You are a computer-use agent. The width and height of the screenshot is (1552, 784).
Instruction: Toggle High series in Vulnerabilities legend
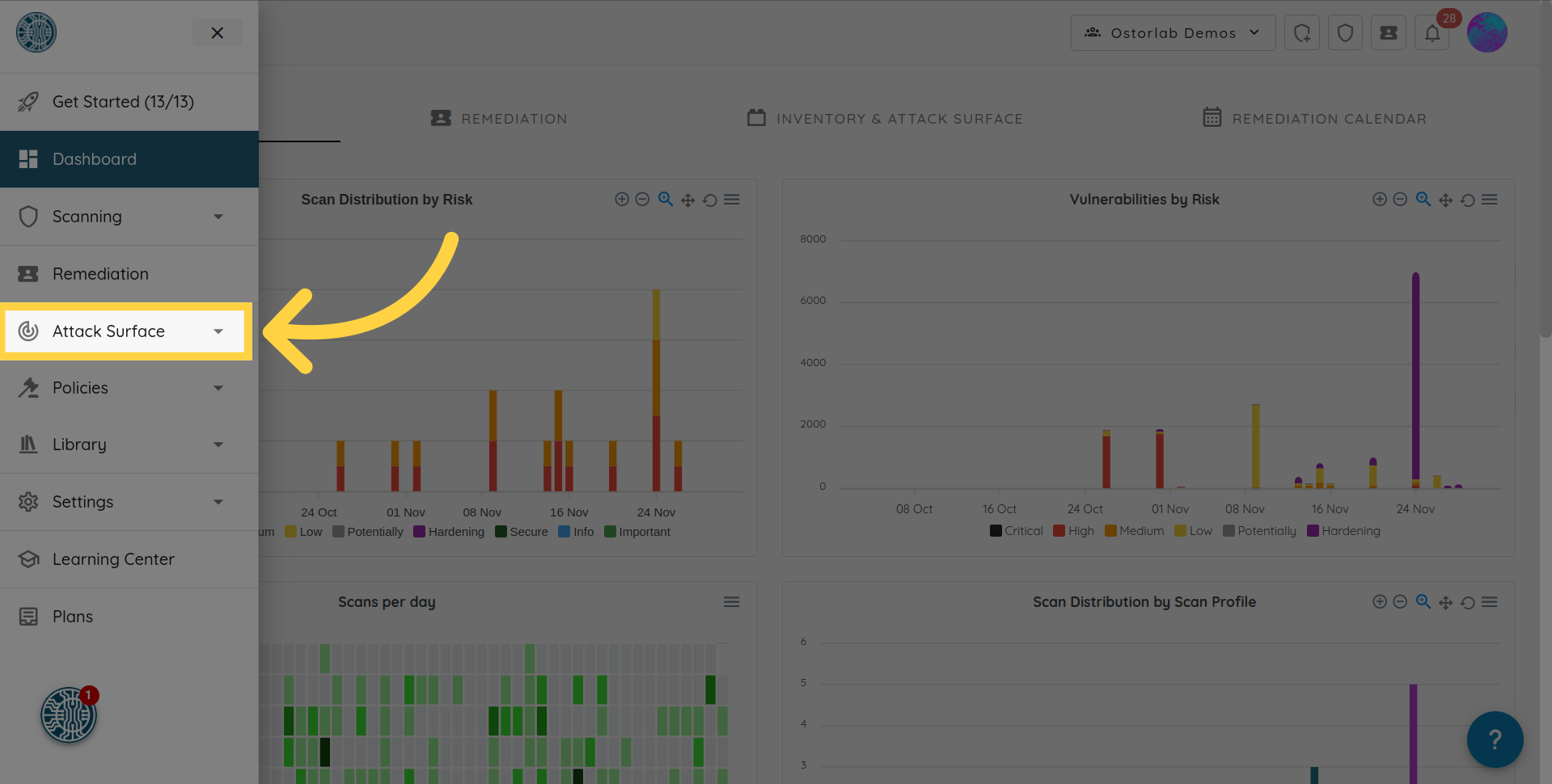(x=1073, y=531)
